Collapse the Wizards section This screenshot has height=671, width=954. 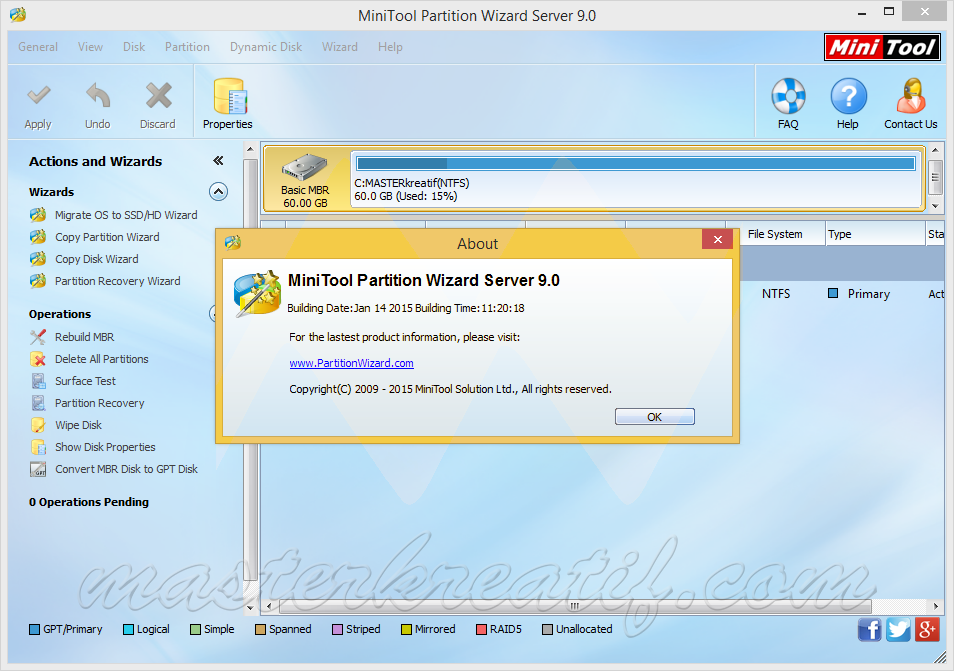pos(218,192)
